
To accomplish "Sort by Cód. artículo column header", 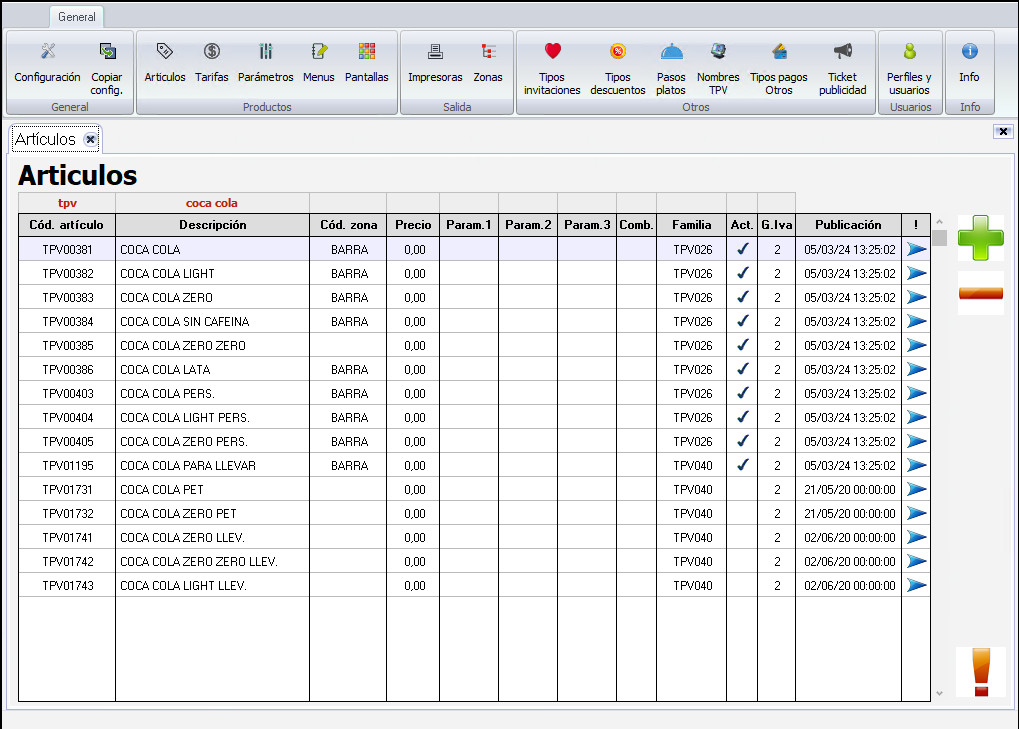I will click(67, 225).
